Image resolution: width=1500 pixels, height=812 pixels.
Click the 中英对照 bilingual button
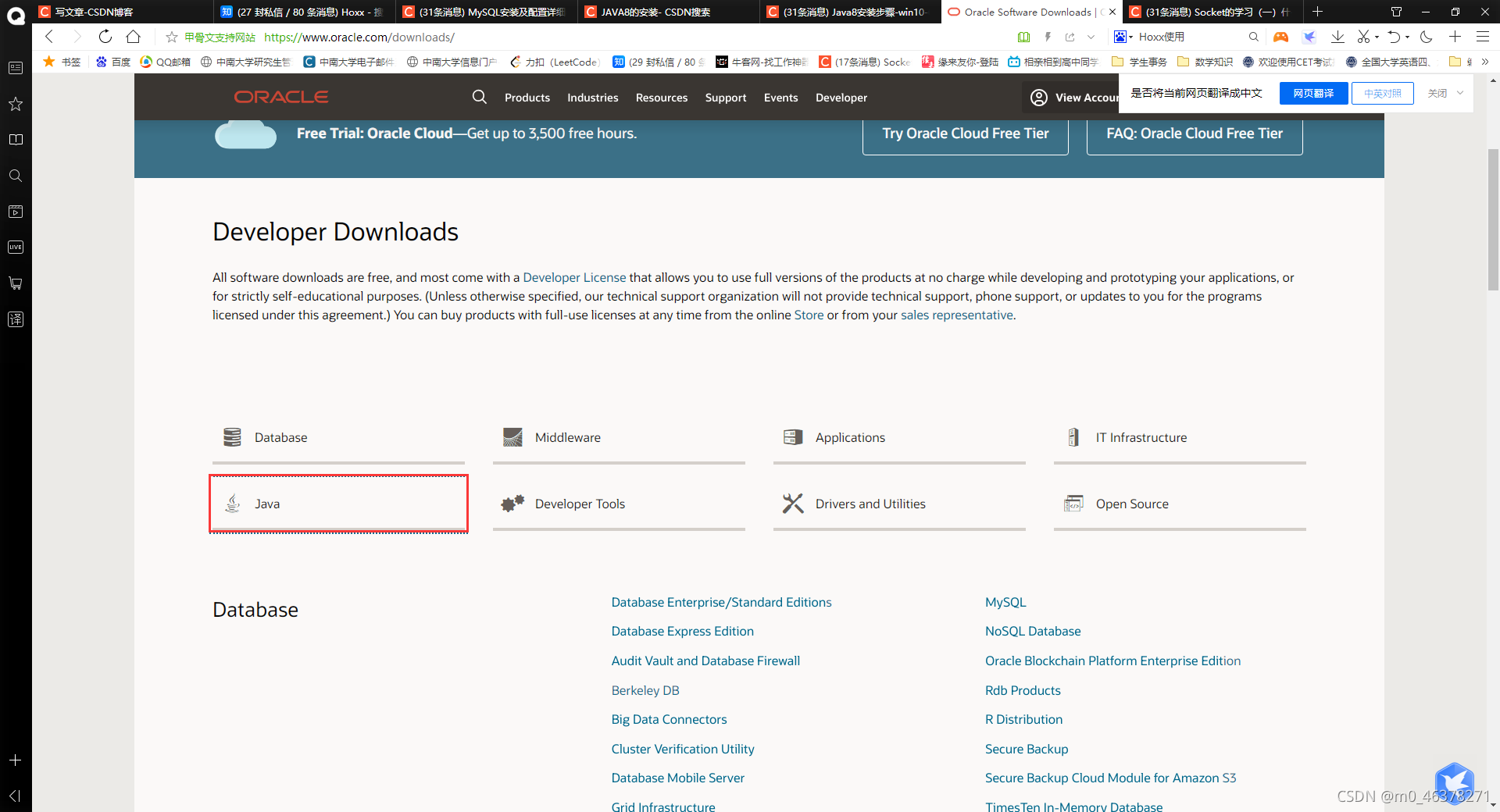coord(1382,93)
